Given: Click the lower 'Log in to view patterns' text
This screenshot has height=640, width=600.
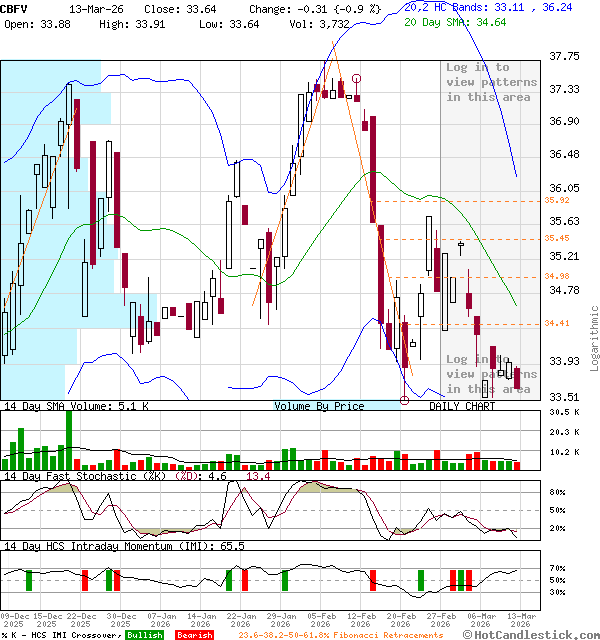Looking at the screenshot, I should (491, 374).
